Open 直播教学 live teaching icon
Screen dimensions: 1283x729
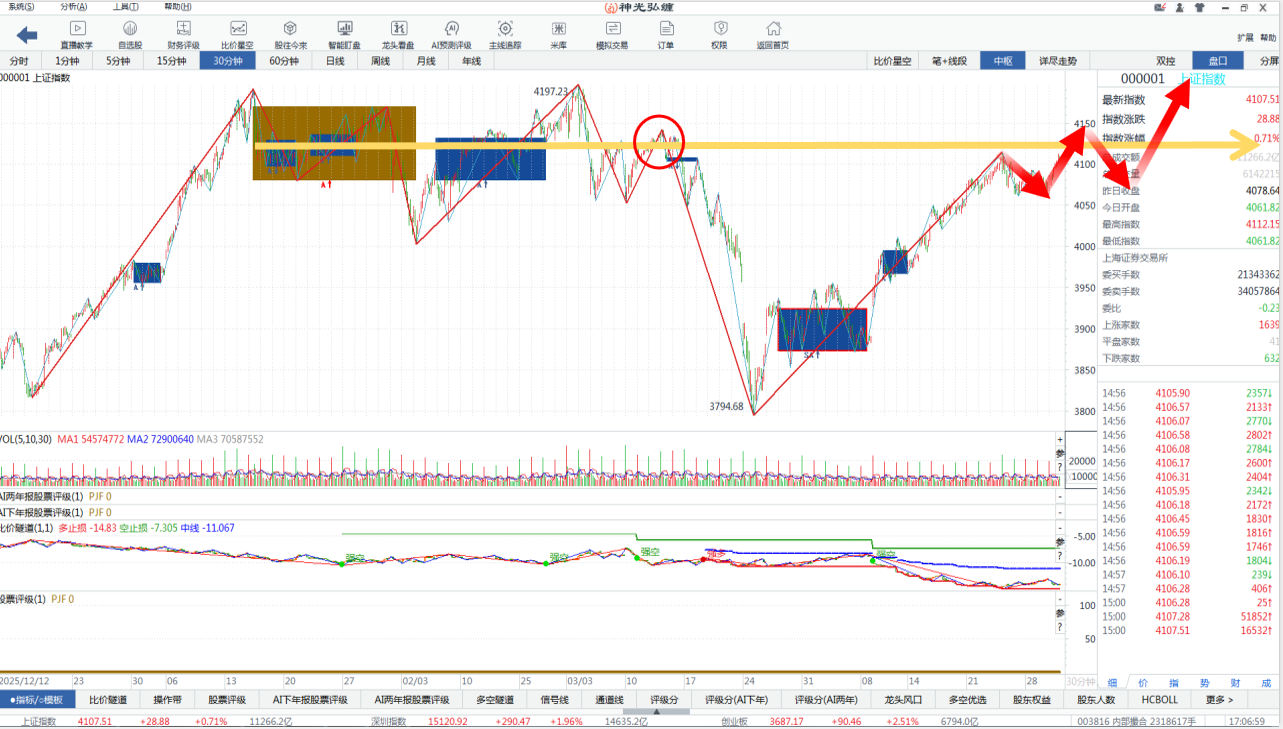76,35
